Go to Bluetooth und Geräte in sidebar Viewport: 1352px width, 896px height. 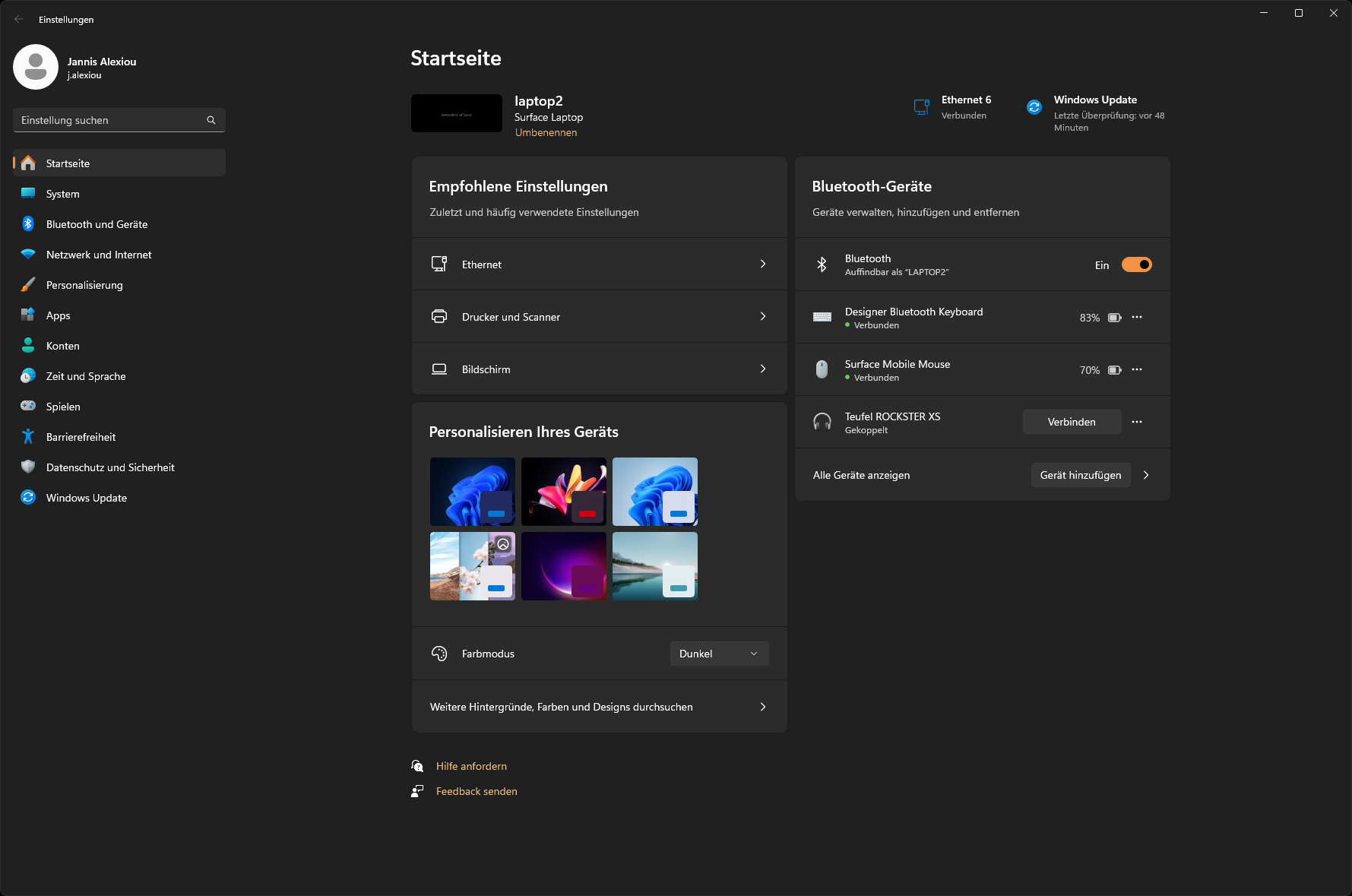click(x=119, y=224)
